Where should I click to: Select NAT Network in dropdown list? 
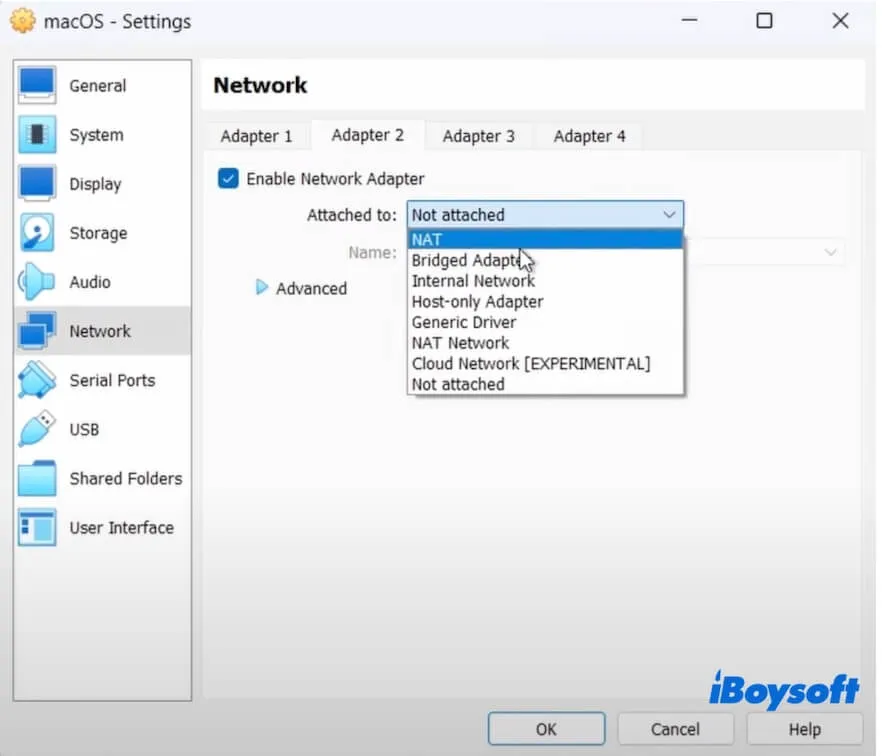460,343
